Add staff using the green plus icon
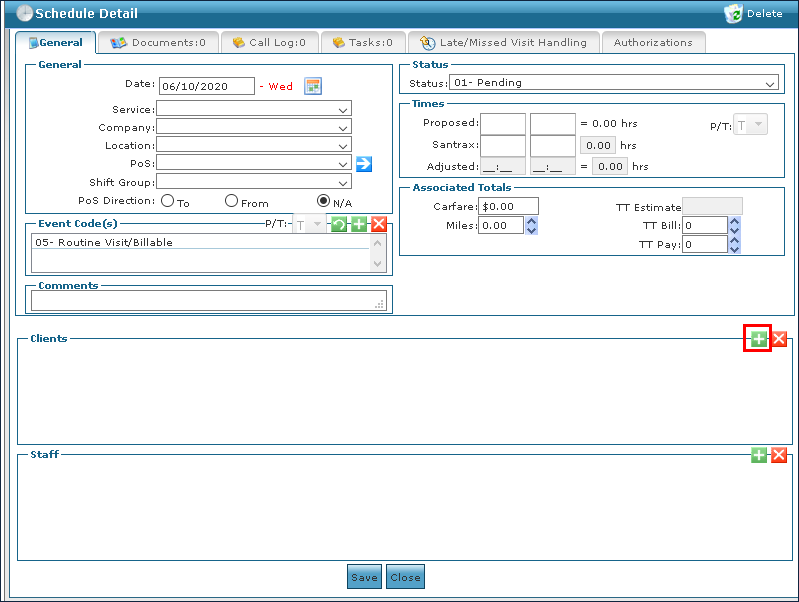The image size is (799, 602). pyautogui.click(x=759, y=455)
